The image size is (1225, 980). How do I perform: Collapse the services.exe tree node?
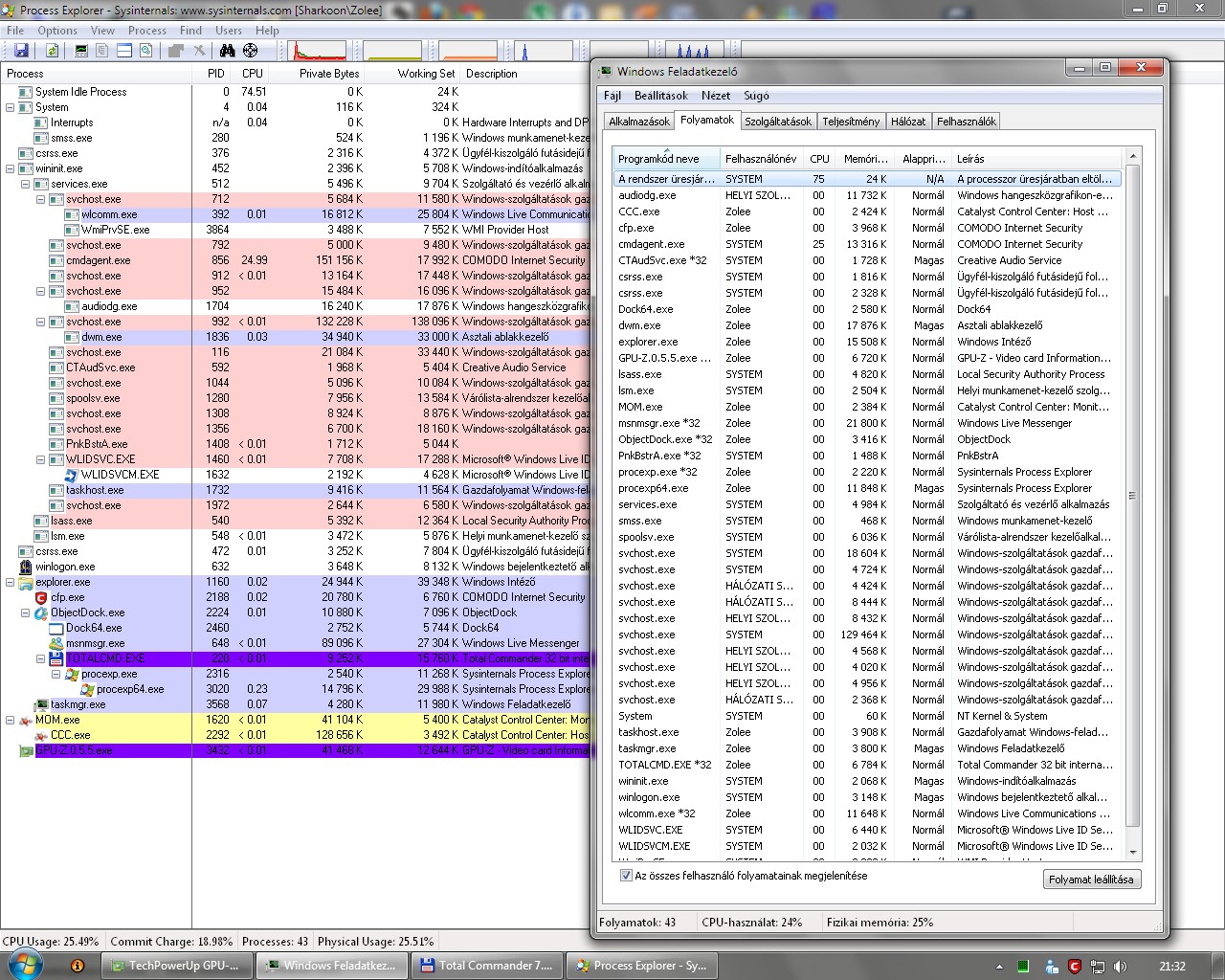coord(26,184)
